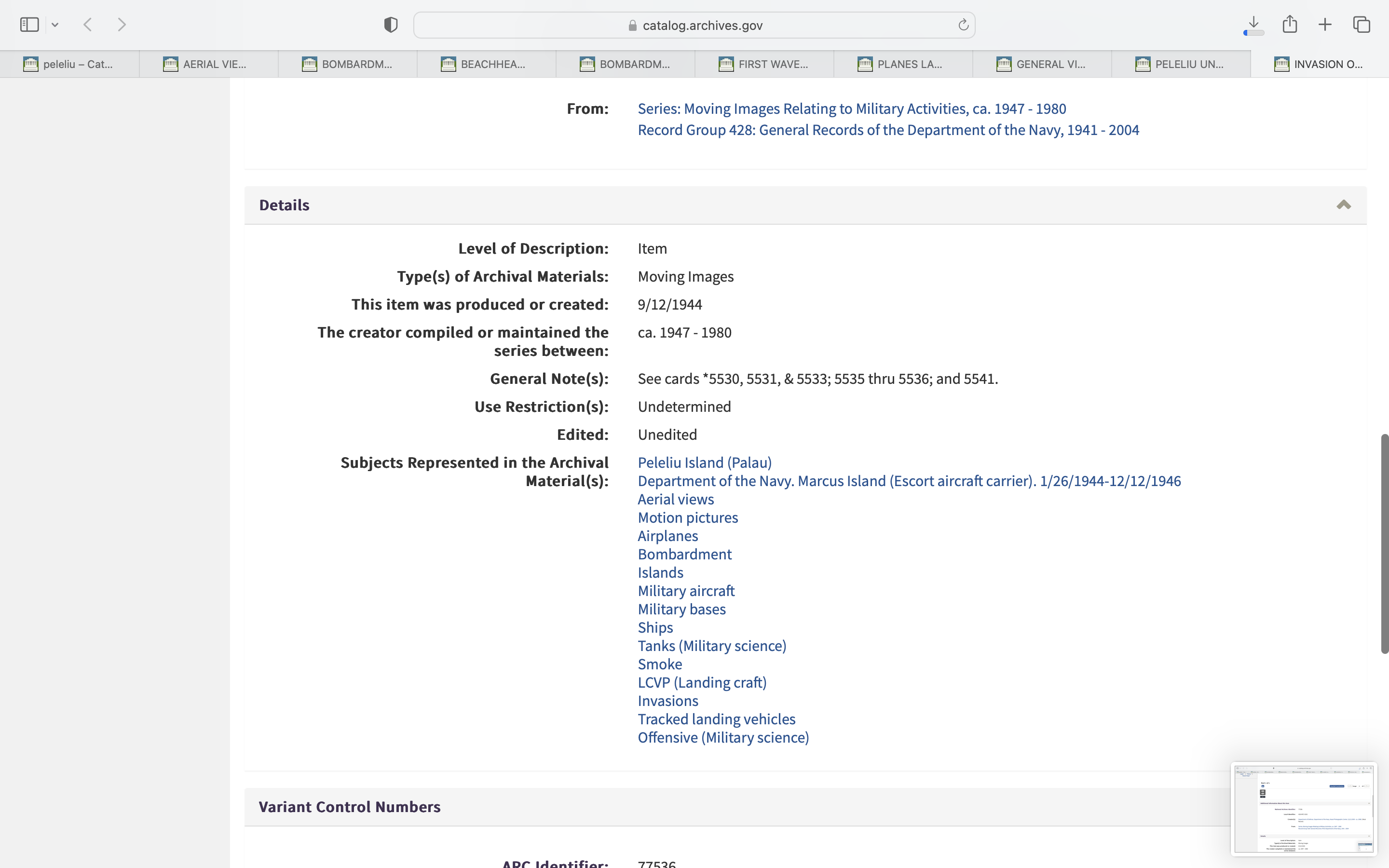Switch to the 'peleliu – Cat...' tab

(69, 64)
